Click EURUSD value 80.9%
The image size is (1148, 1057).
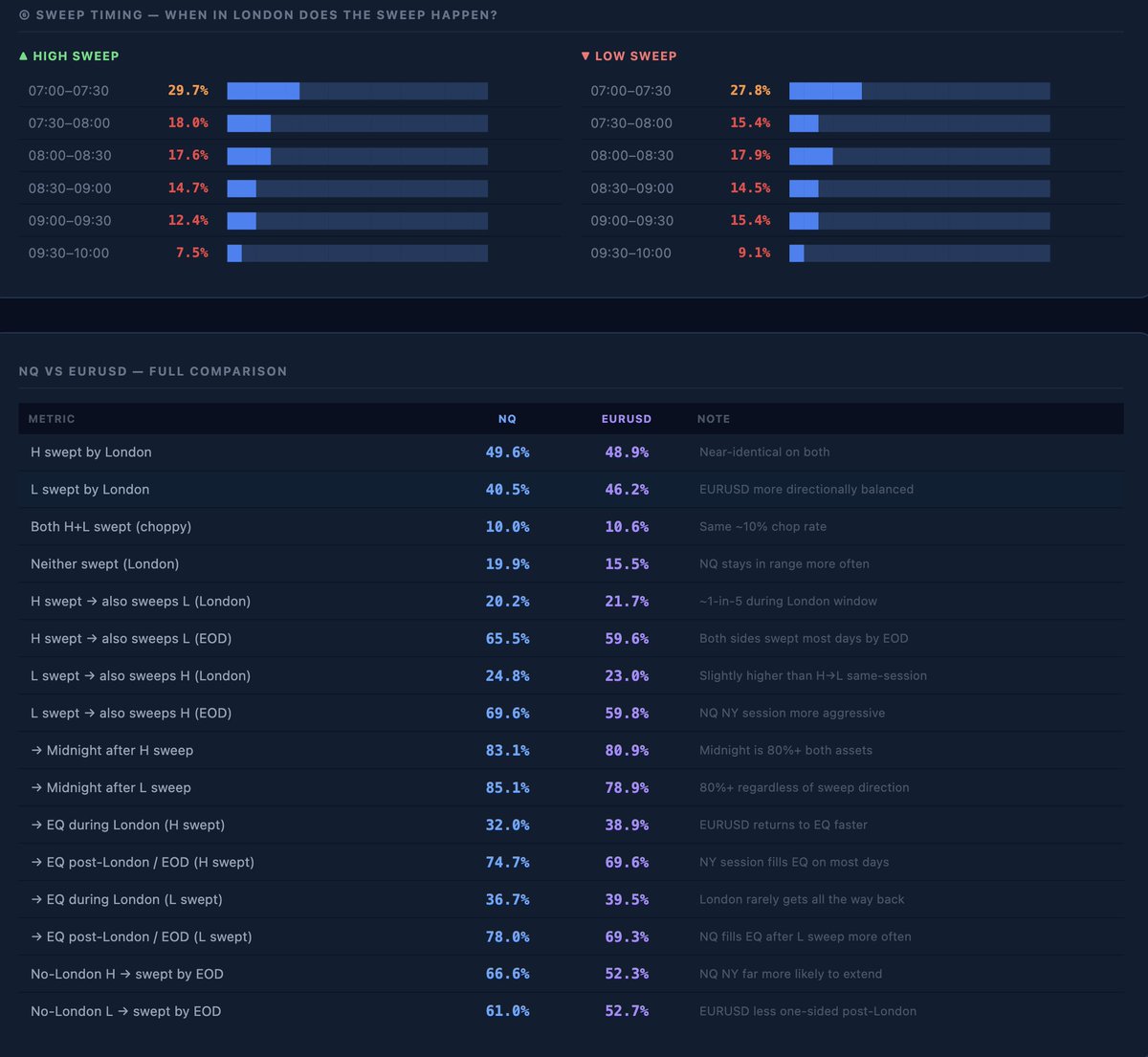[627, 751]
